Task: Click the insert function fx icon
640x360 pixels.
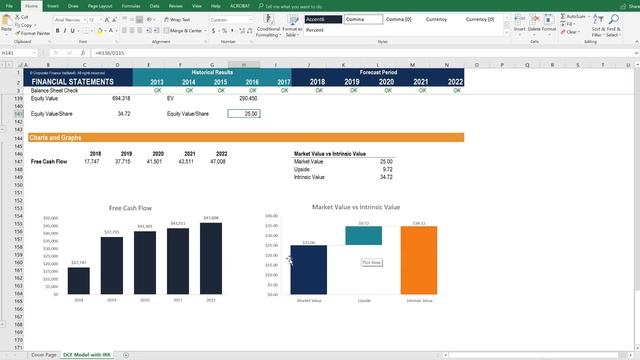Action: tap(83, 53)
